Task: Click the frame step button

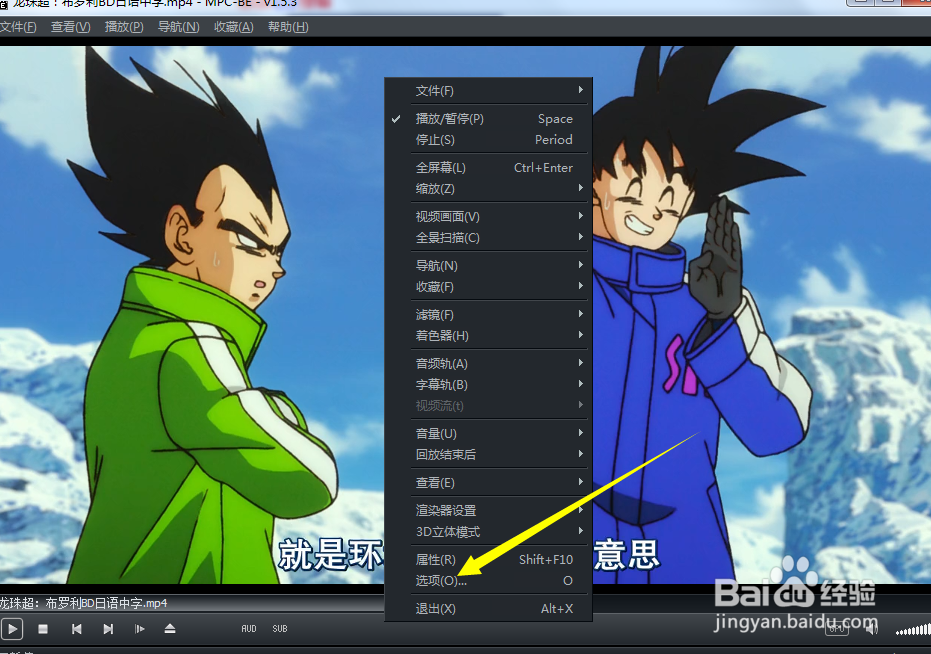Action: [x=140, y=628]
